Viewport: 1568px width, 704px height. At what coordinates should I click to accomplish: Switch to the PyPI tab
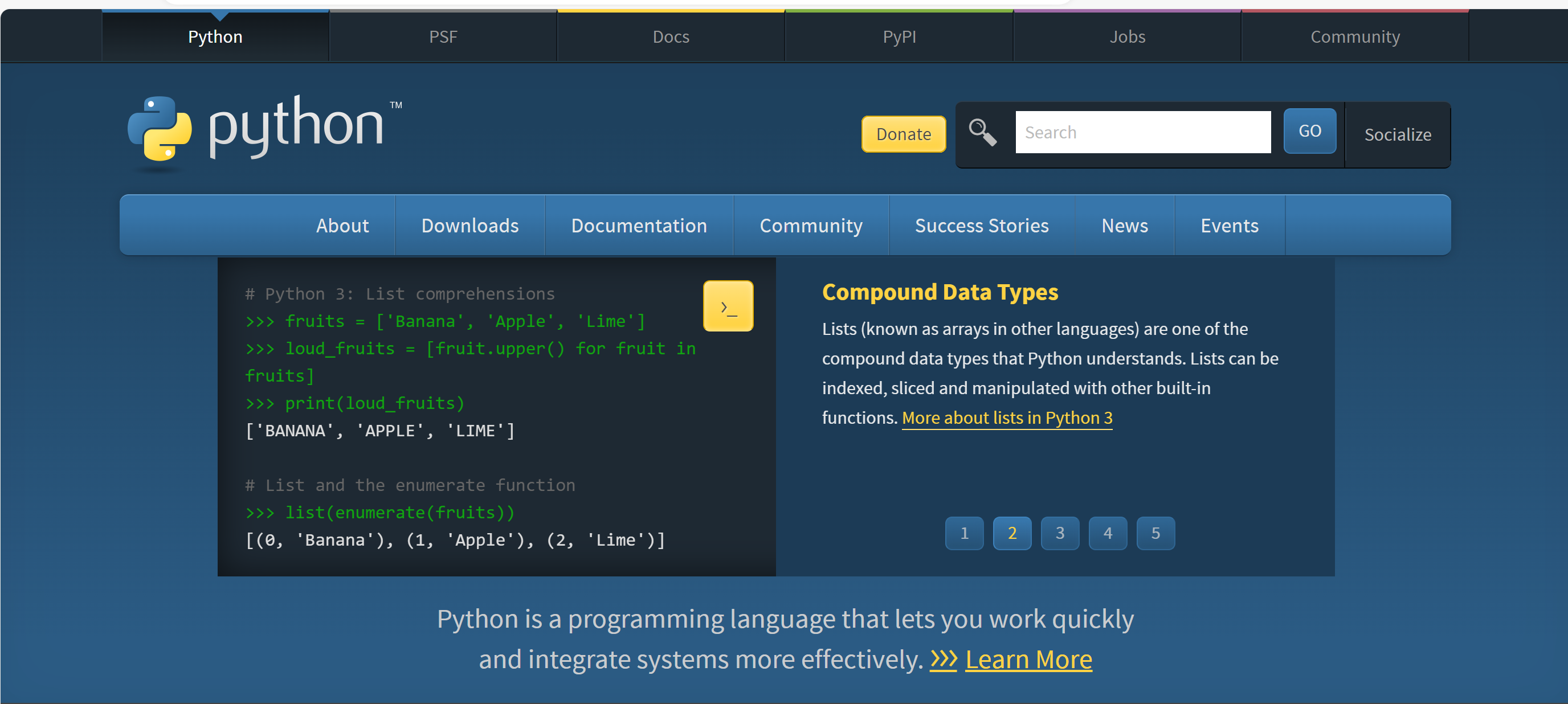pyautogui.click(x=899, y=36)
